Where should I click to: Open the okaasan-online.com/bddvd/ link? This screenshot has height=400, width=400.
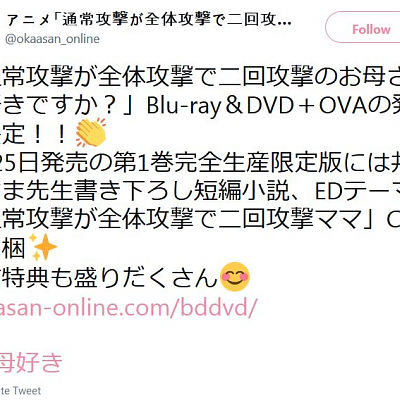pos(128,306)
